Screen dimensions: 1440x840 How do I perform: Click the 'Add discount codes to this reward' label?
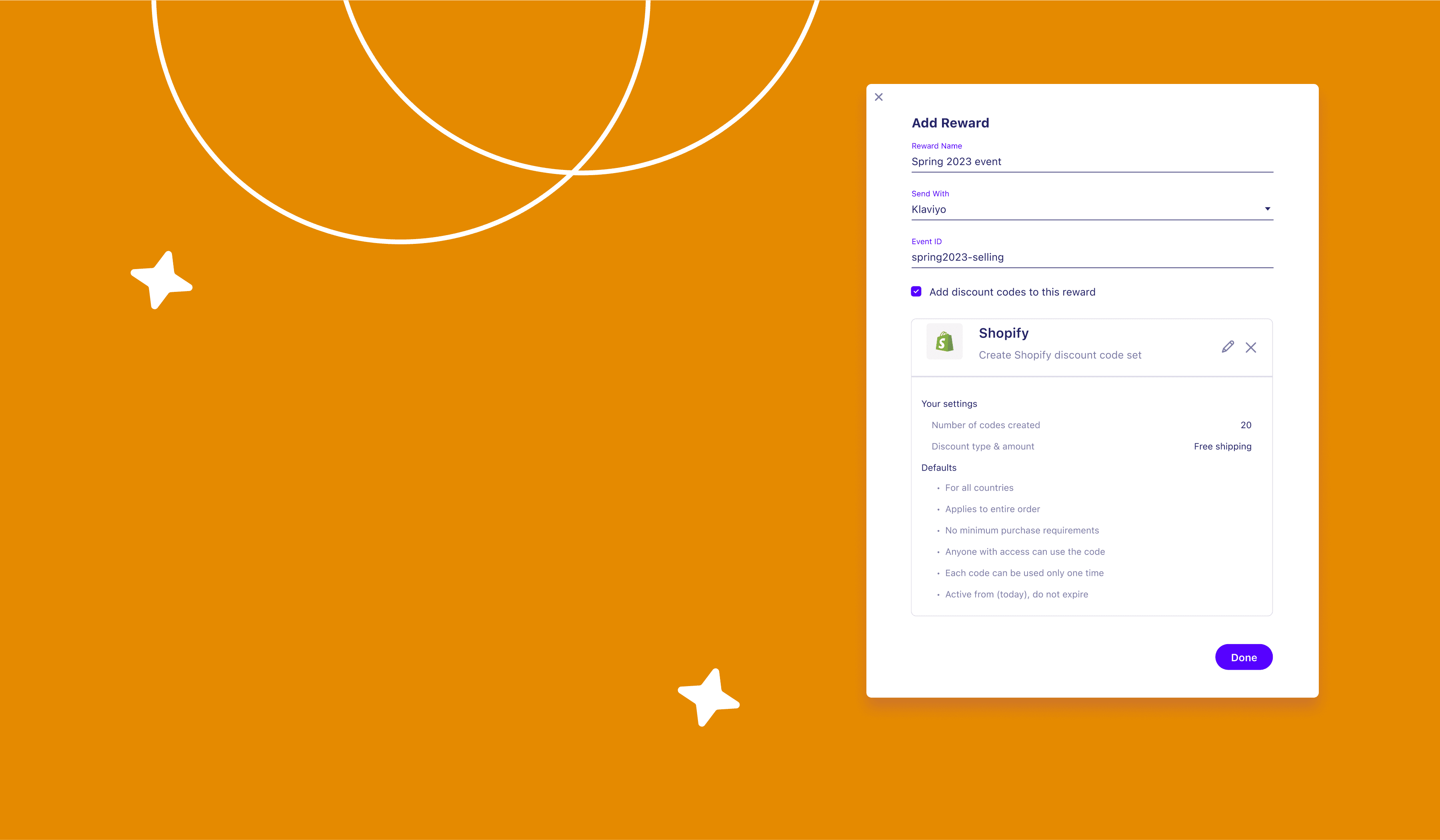pos(1012,292)
